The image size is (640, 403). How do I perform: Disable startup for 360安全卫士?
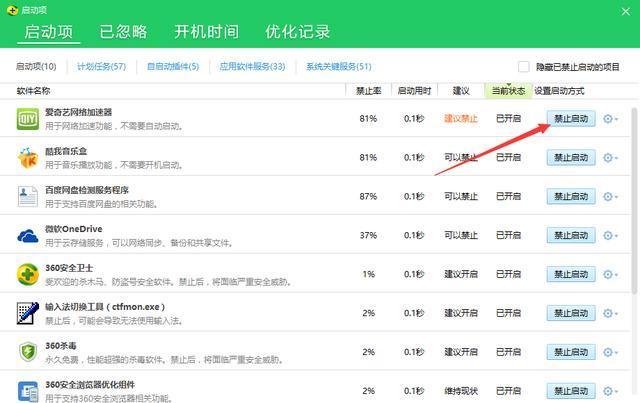coord(571,274)
